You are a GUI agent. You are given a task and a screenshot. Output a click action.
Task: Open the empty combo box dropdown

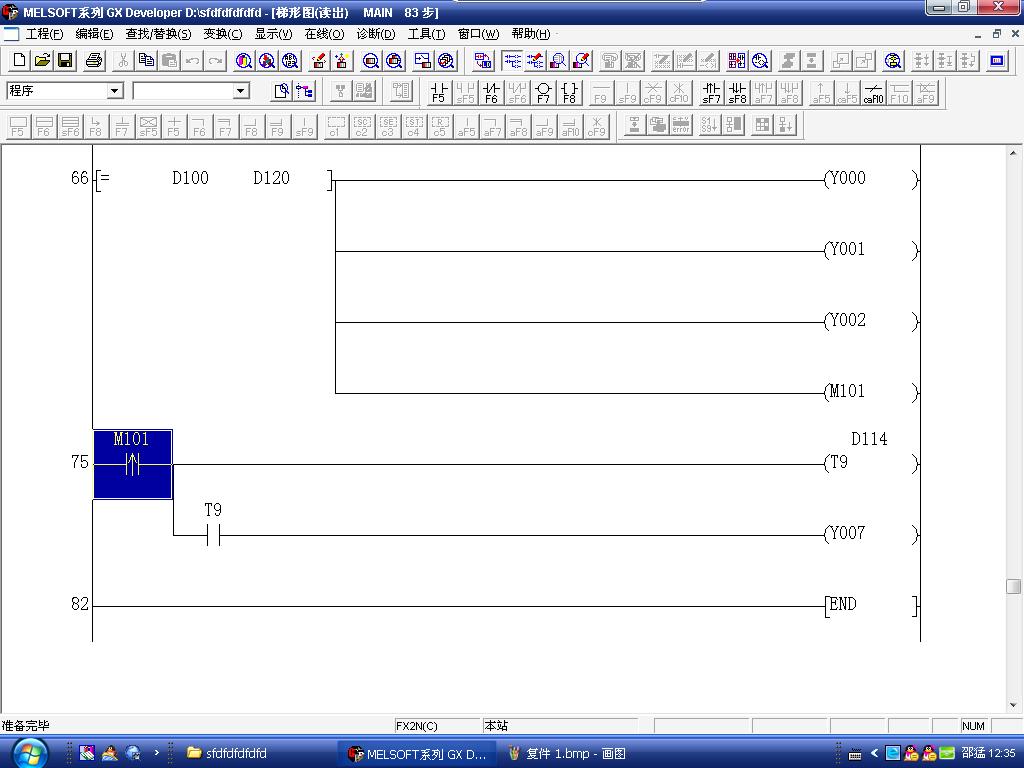pyautogui.click(x=240, y=91)
